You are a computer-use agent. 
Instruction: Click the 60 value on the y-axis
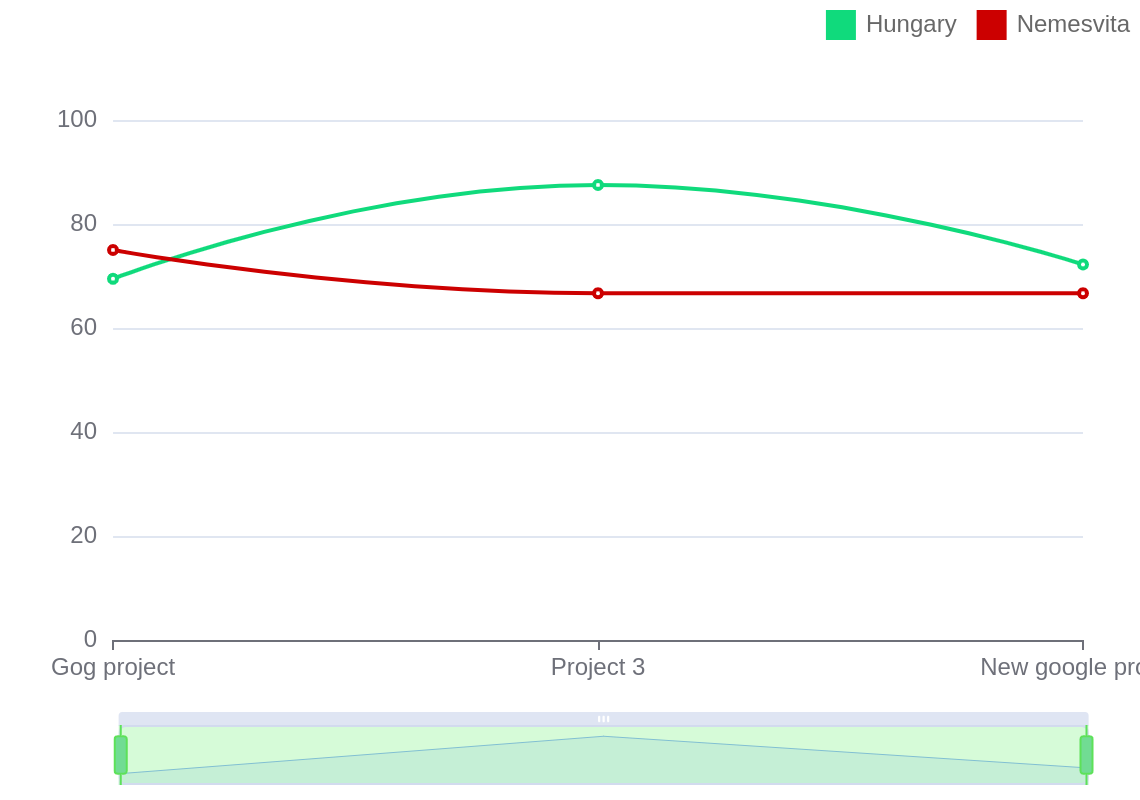click(x=83, y=327)
